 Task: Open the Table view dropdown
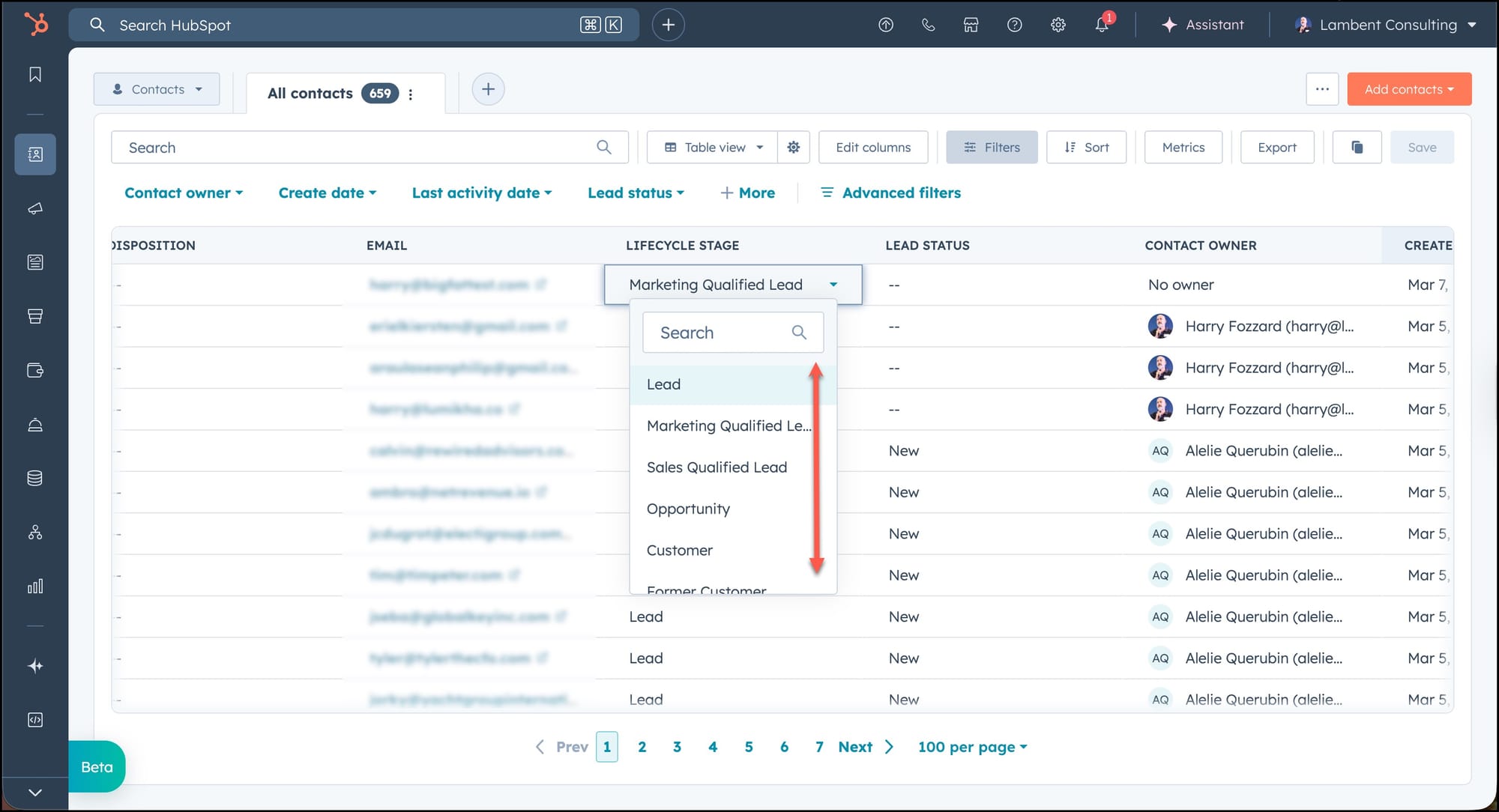pos(713,148)
